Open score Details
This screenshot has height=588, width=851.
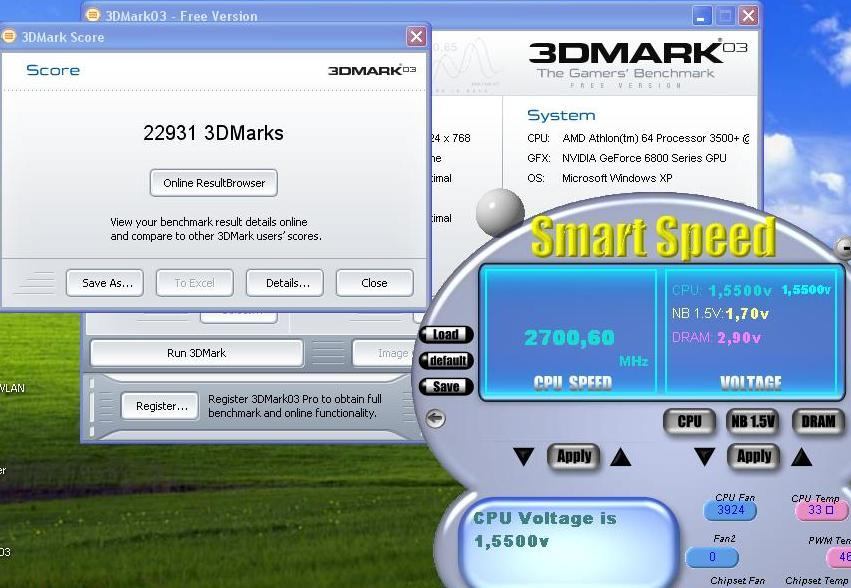[x=285, y=283]
